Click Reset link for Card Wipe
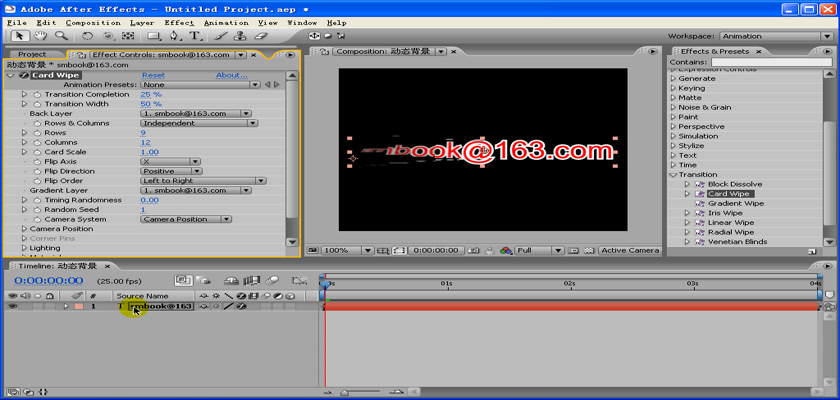Viewport: 840px width, 400px height. (153, 76)
